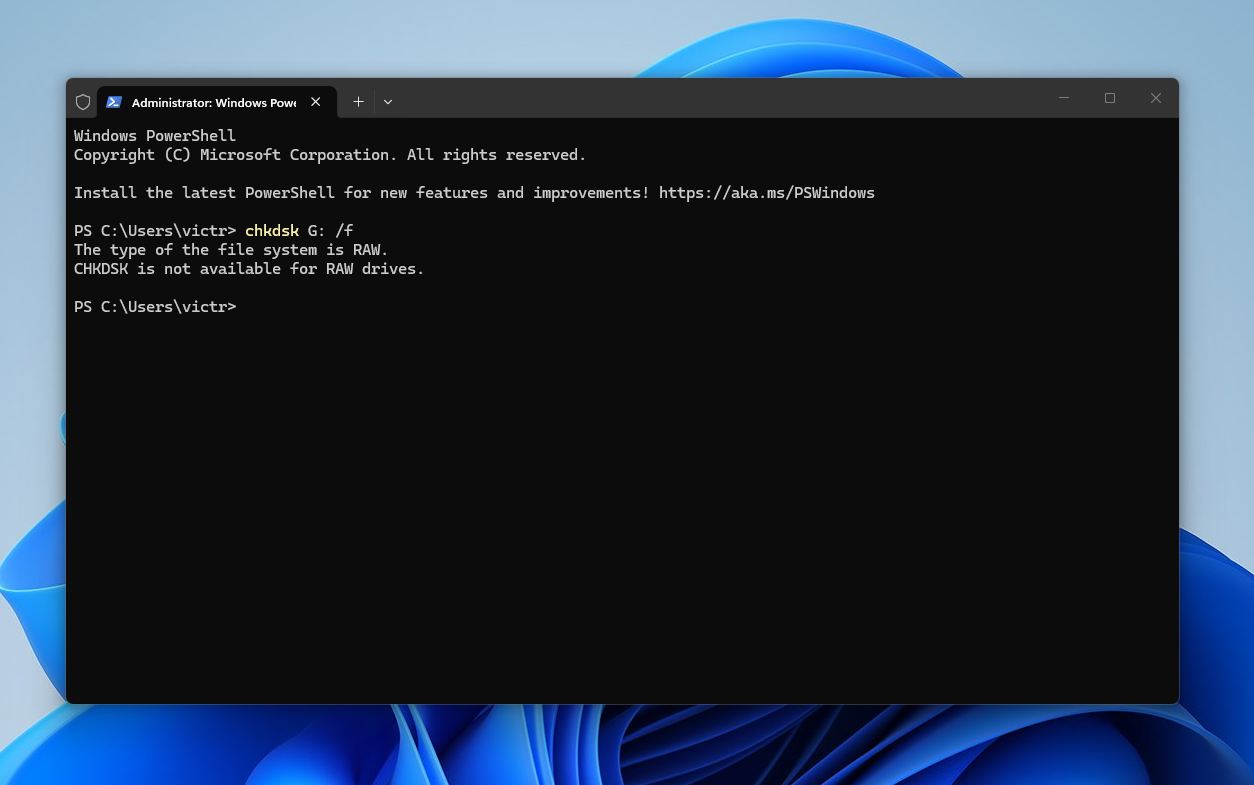The width and height of the screenshot is (1254, 785).
Task: Close the Administrator: Windows PowerShell tab
Action: point(316,102)
